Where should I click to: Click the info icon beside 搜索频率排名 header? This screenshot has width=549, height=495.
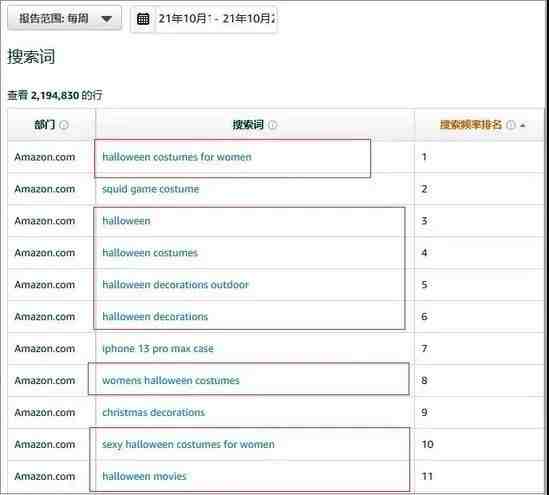click(511, 125)
